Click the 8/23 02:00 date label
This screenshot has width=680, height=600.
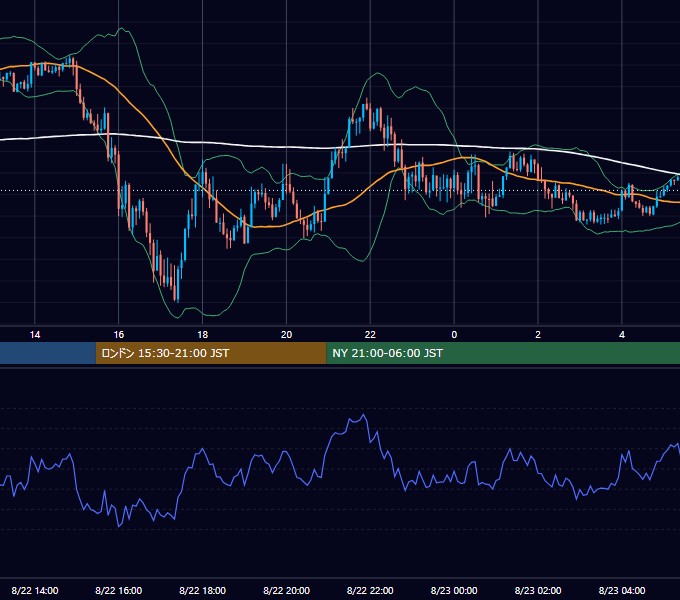538,590
